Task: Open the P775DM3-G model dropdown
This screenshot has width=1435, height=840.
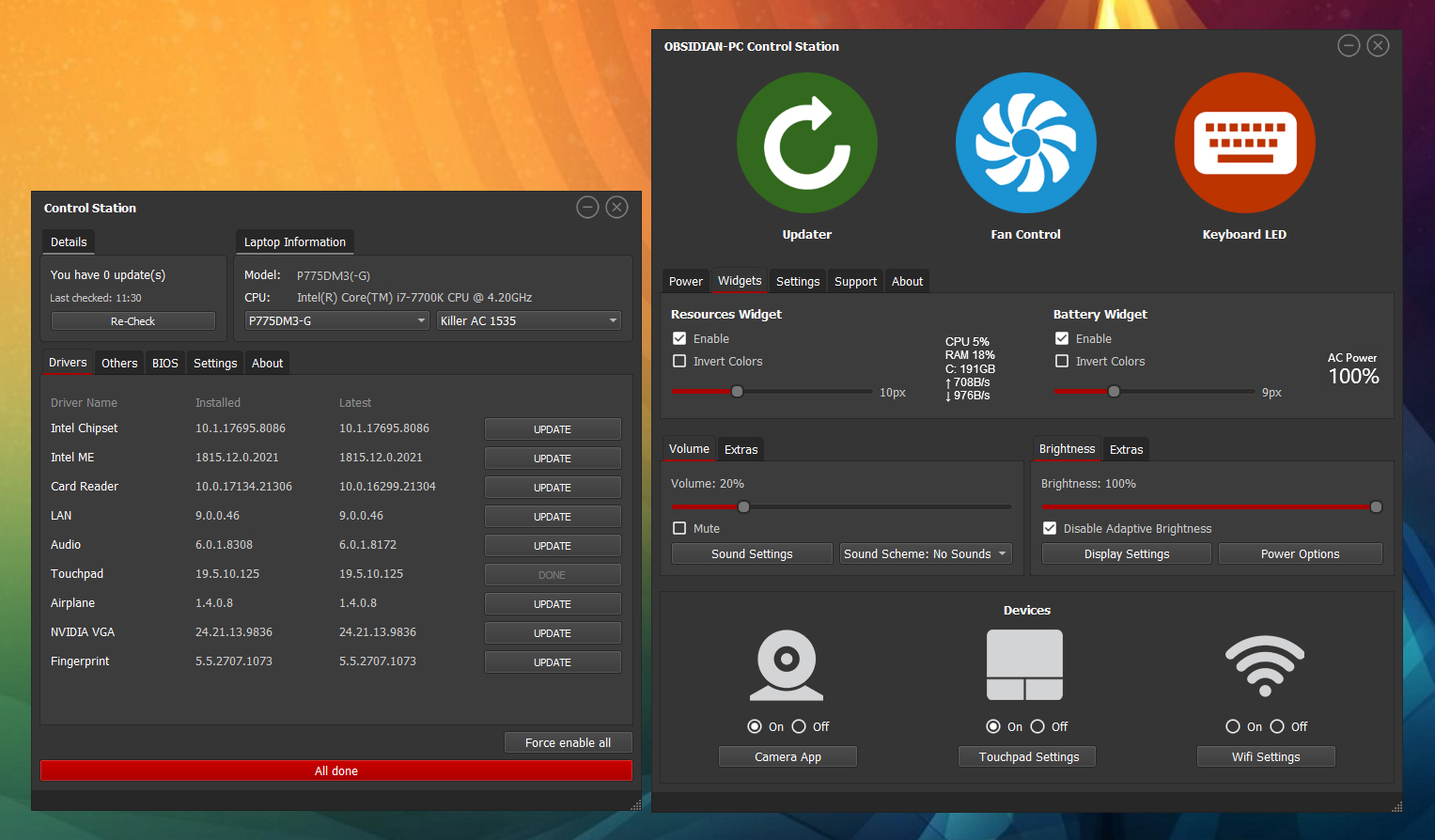Action: tap(337, 320)
